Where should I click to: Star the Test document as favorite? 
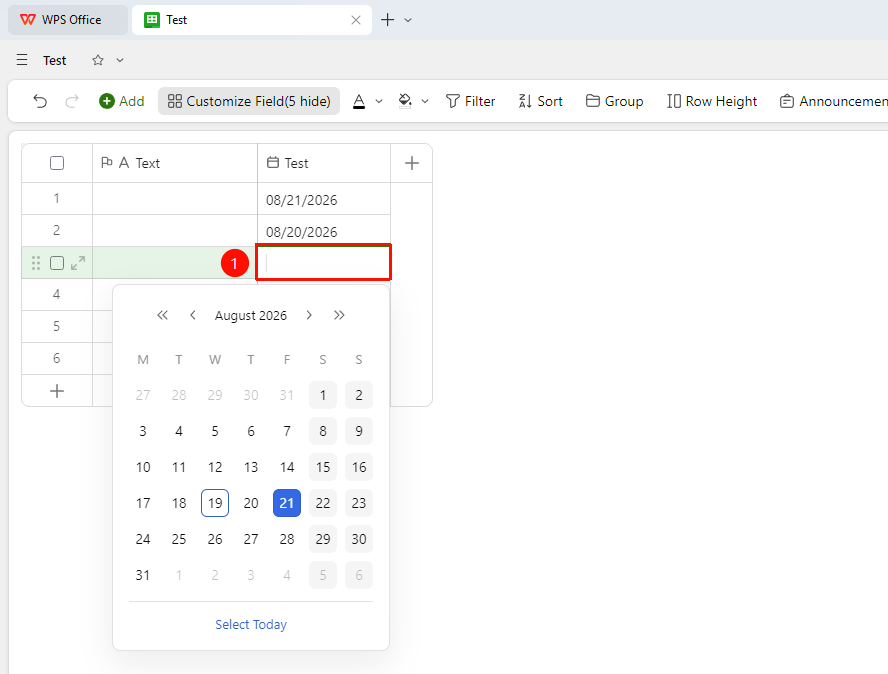(x=98, y=60)
